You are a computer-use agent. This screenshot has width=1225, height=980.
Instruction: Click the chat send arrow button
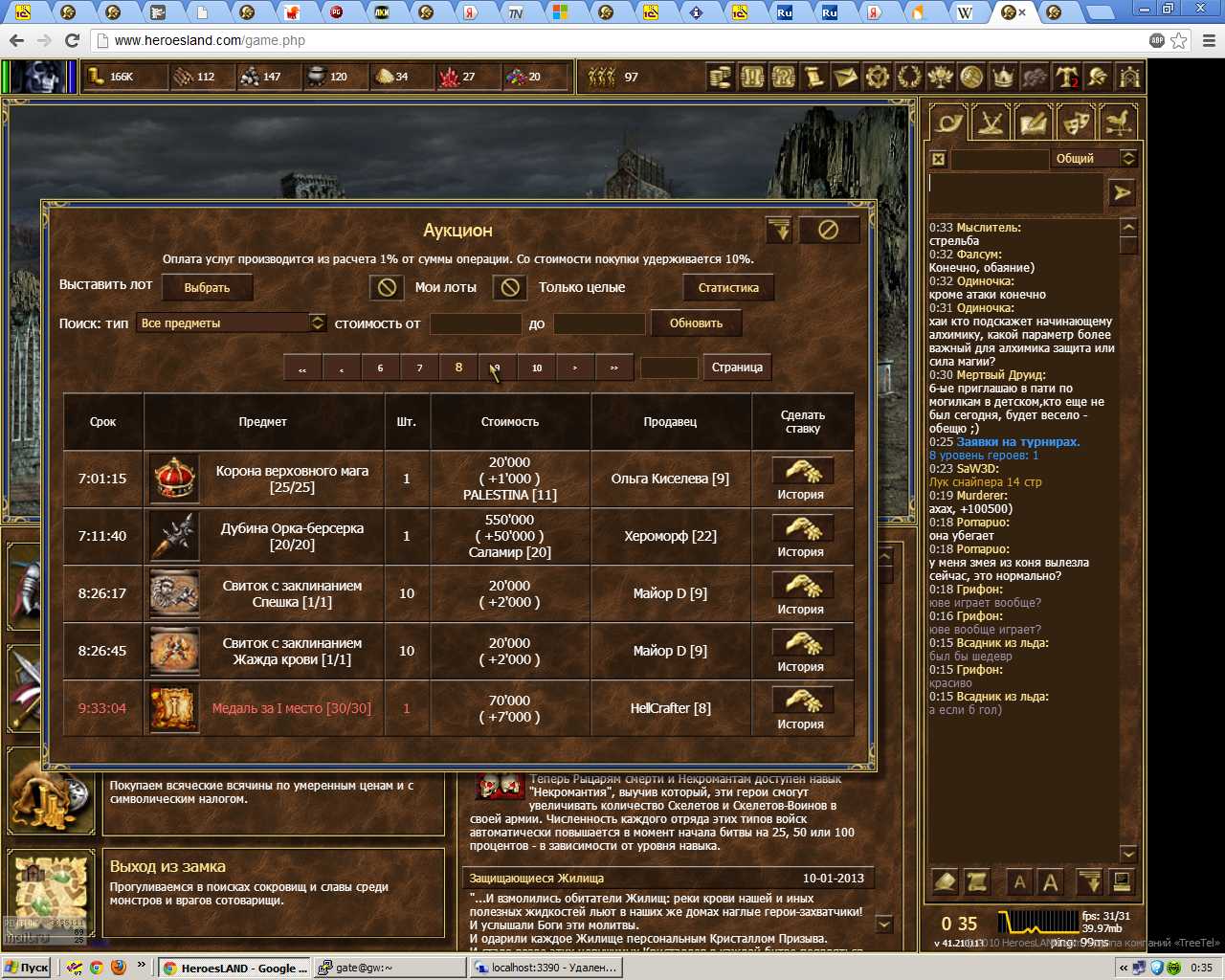click(x=1122, y=192)
